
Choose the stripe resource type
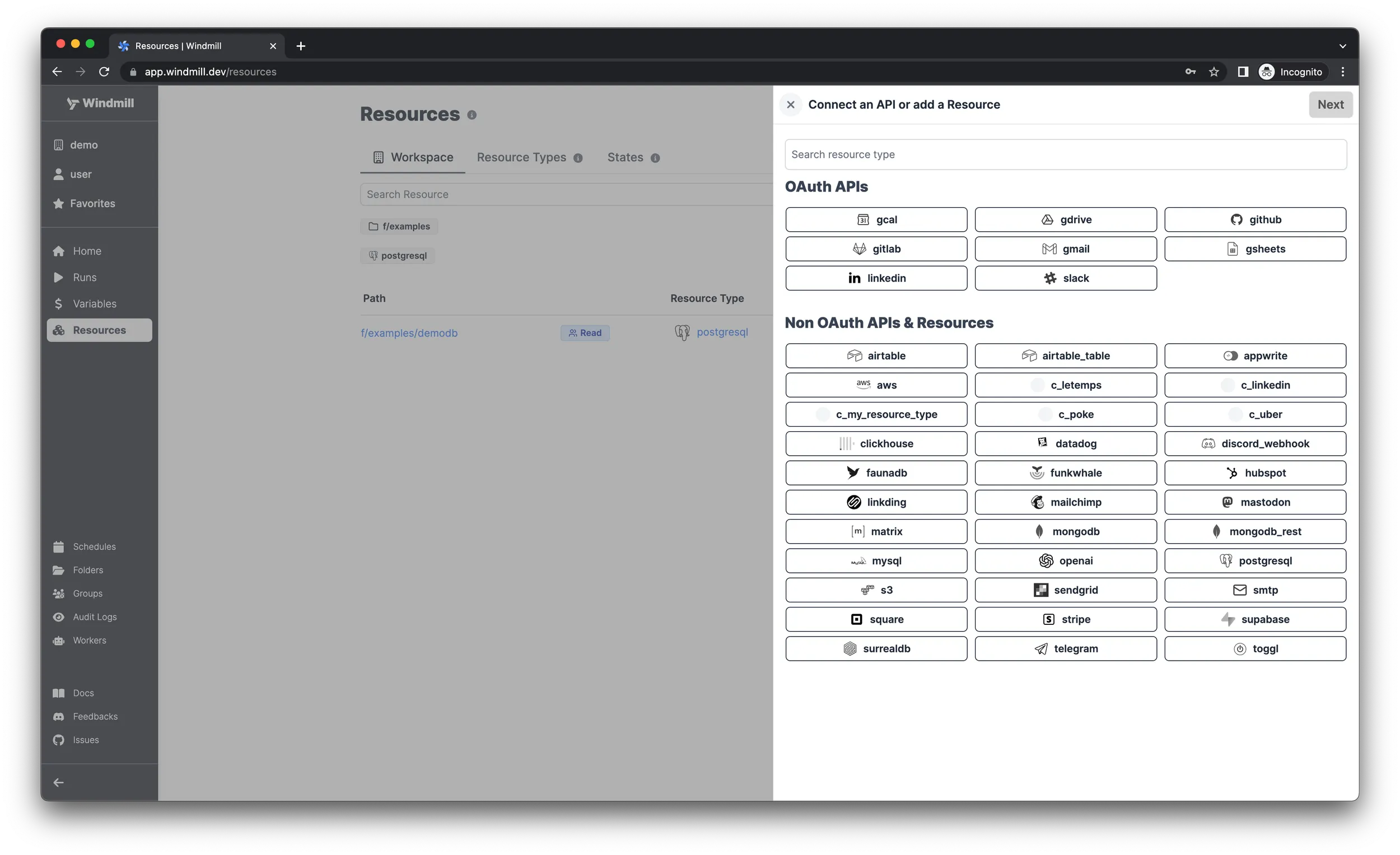(1065, 619)
